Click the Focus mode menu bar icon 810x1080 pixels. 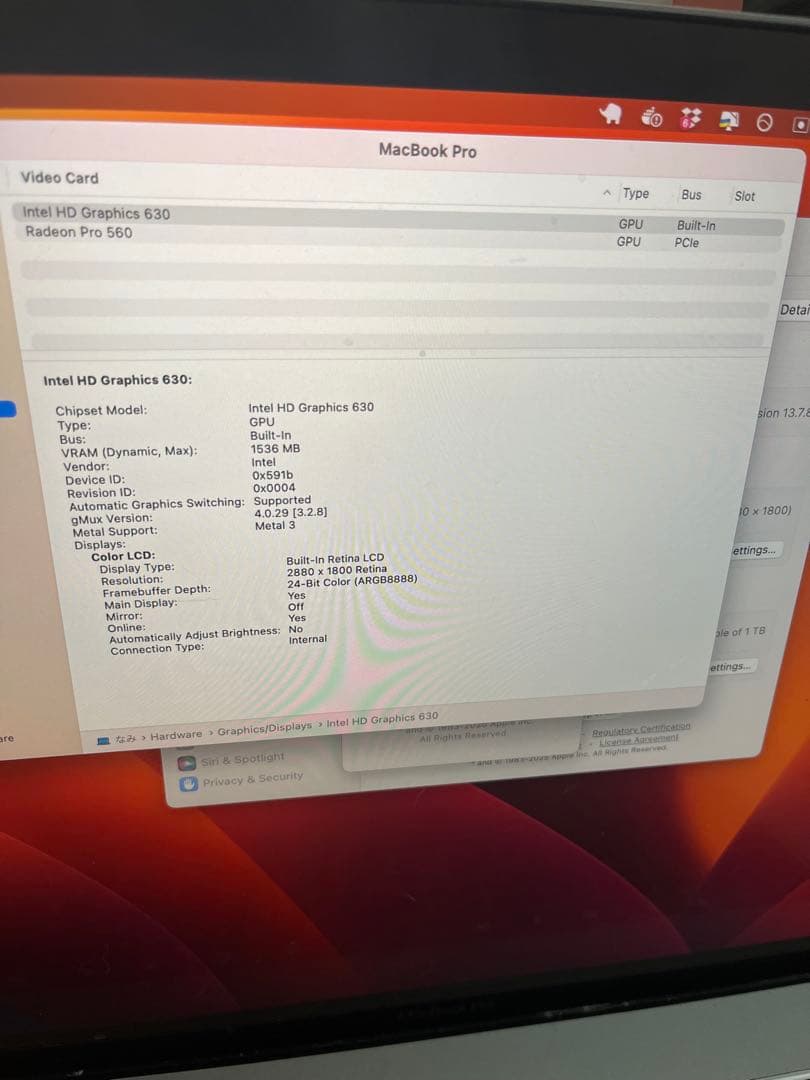tap(764, 121)
